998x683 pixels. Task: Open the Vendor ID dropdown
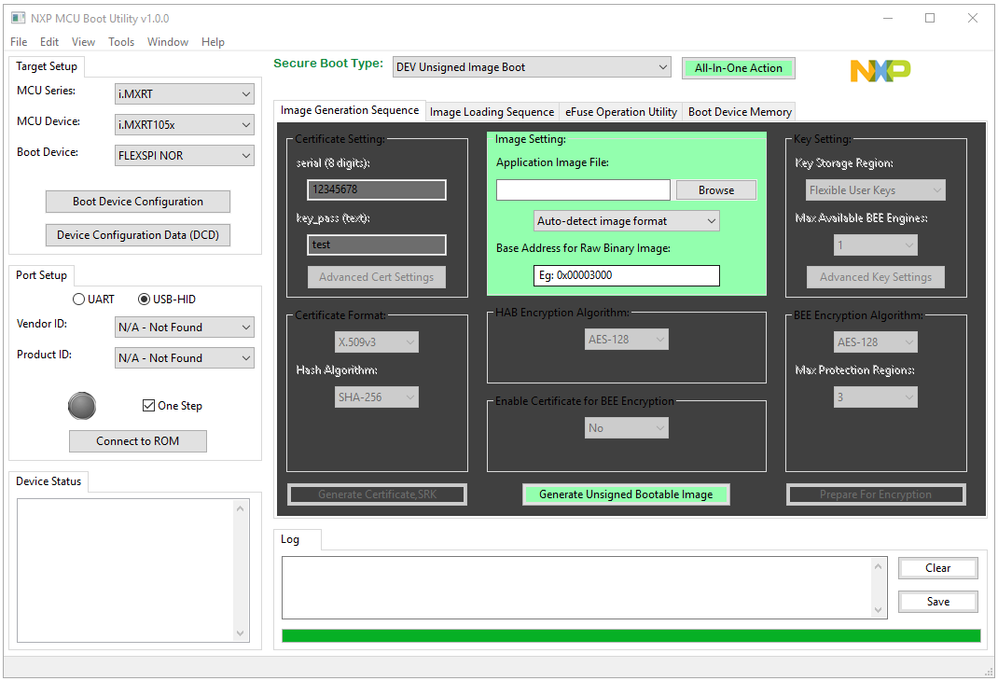tap(185, 327)
